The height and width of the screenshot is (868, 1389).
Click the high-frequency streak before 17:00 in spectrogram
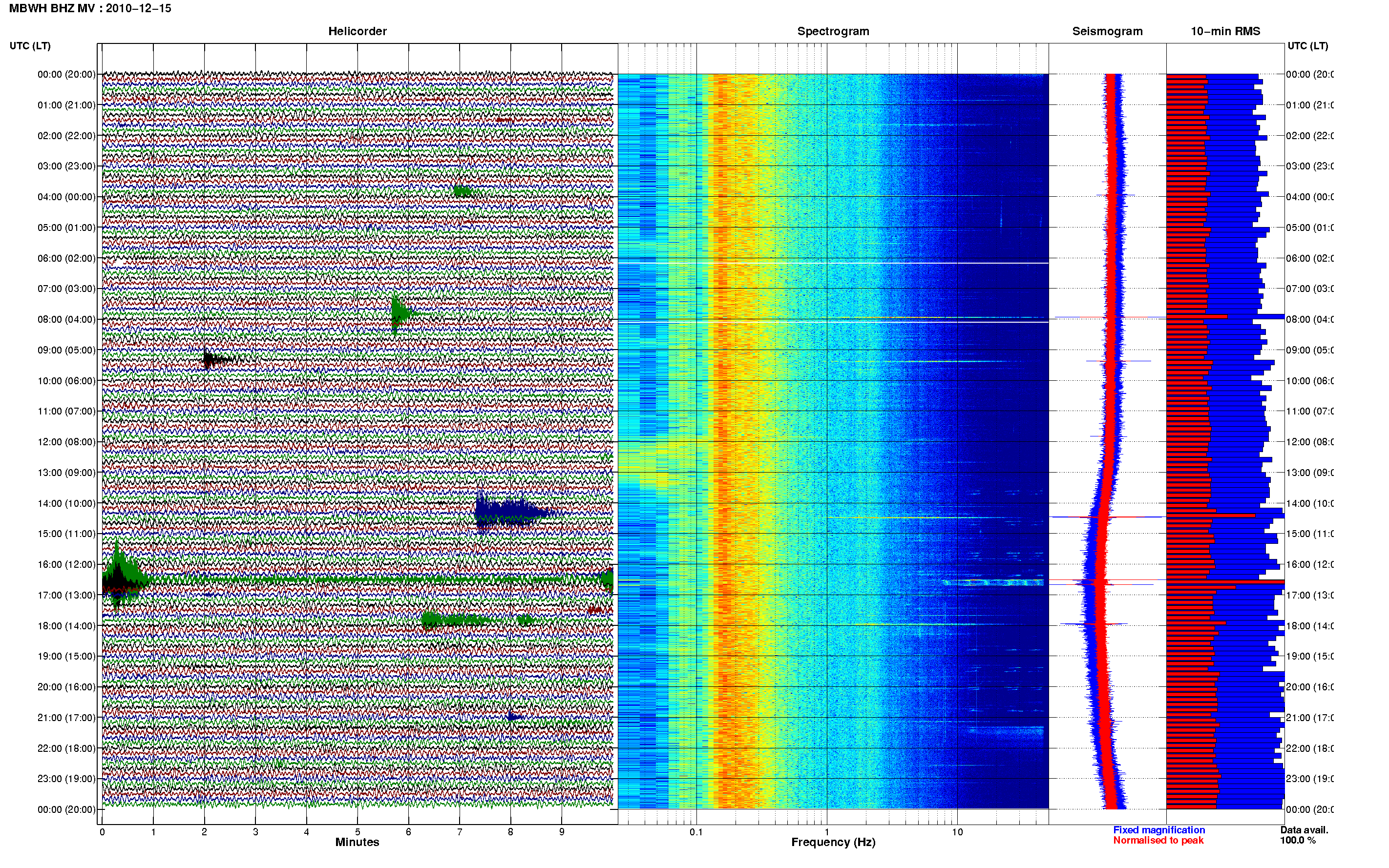click(x=993, y=582)
